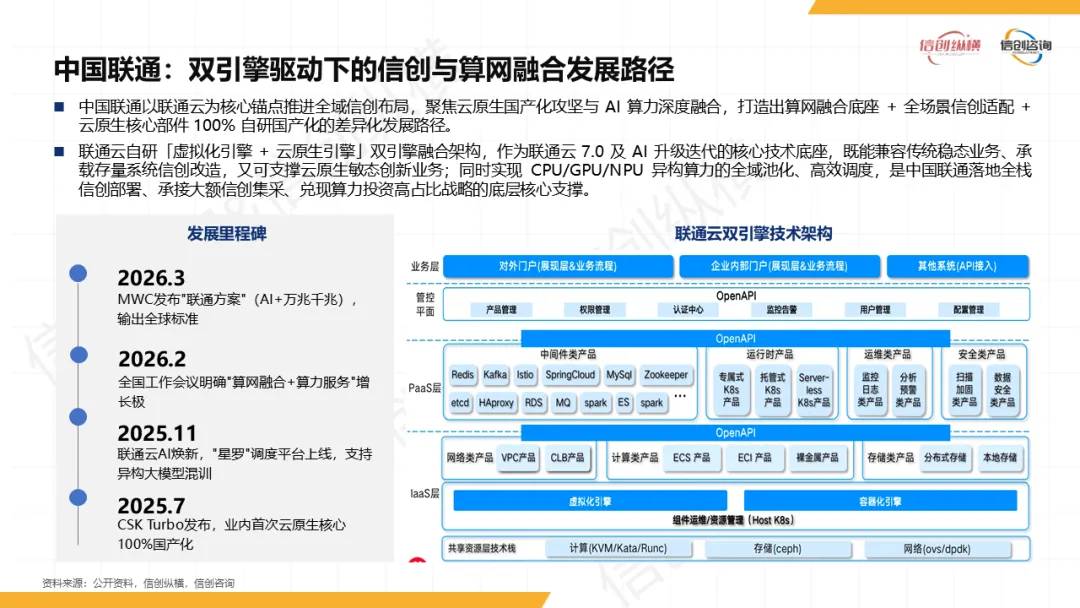Image resolution: width=1080 pixels, height=608 pixels.
Task: Click the SpringCloud box
Action: click(x=570, y=375)
